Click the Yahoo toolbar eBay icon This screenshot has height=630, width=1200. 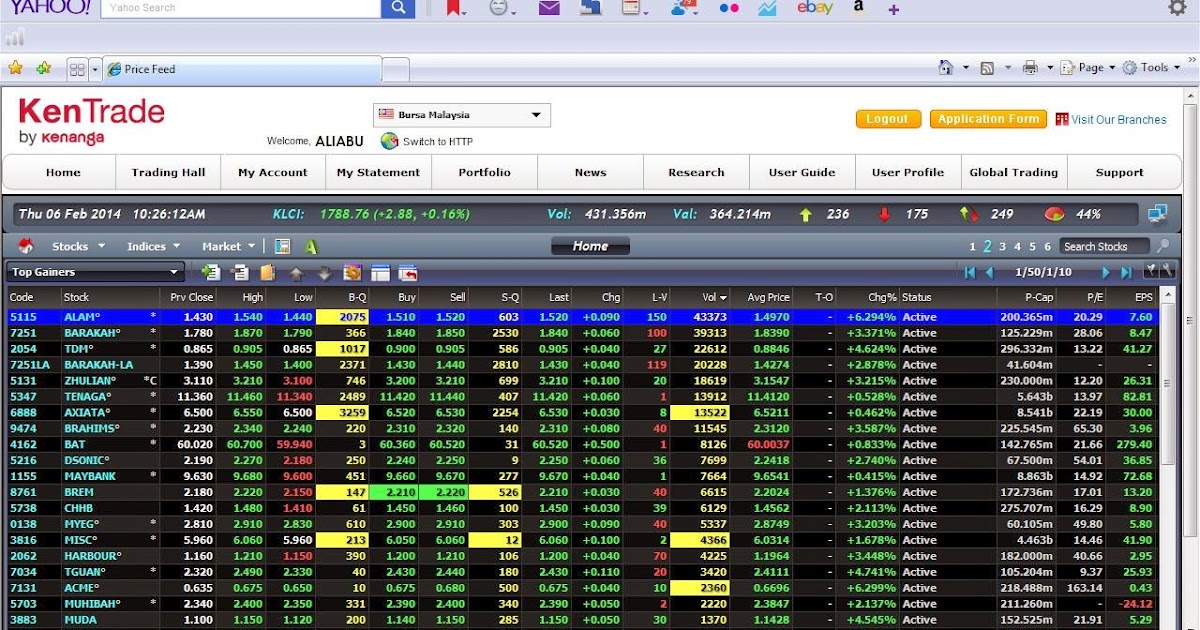coord(815,8)
